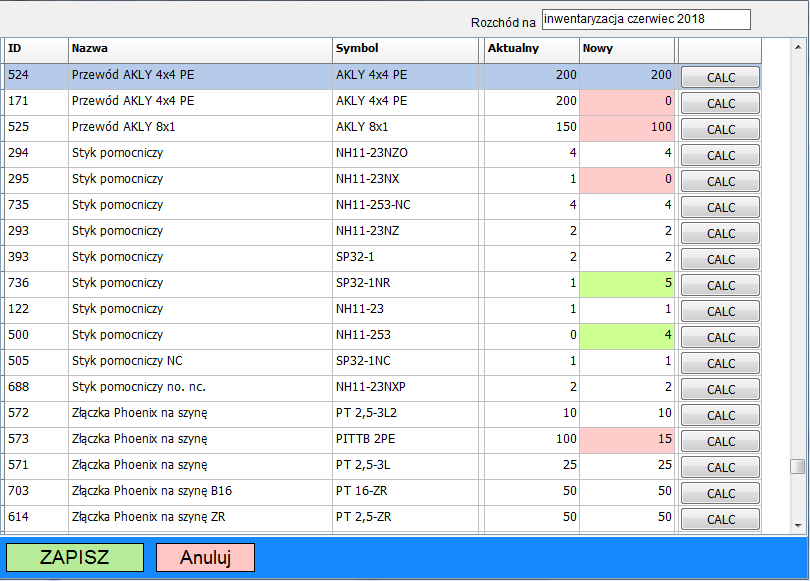Click CALC for row ID 525

click(720, 129)
